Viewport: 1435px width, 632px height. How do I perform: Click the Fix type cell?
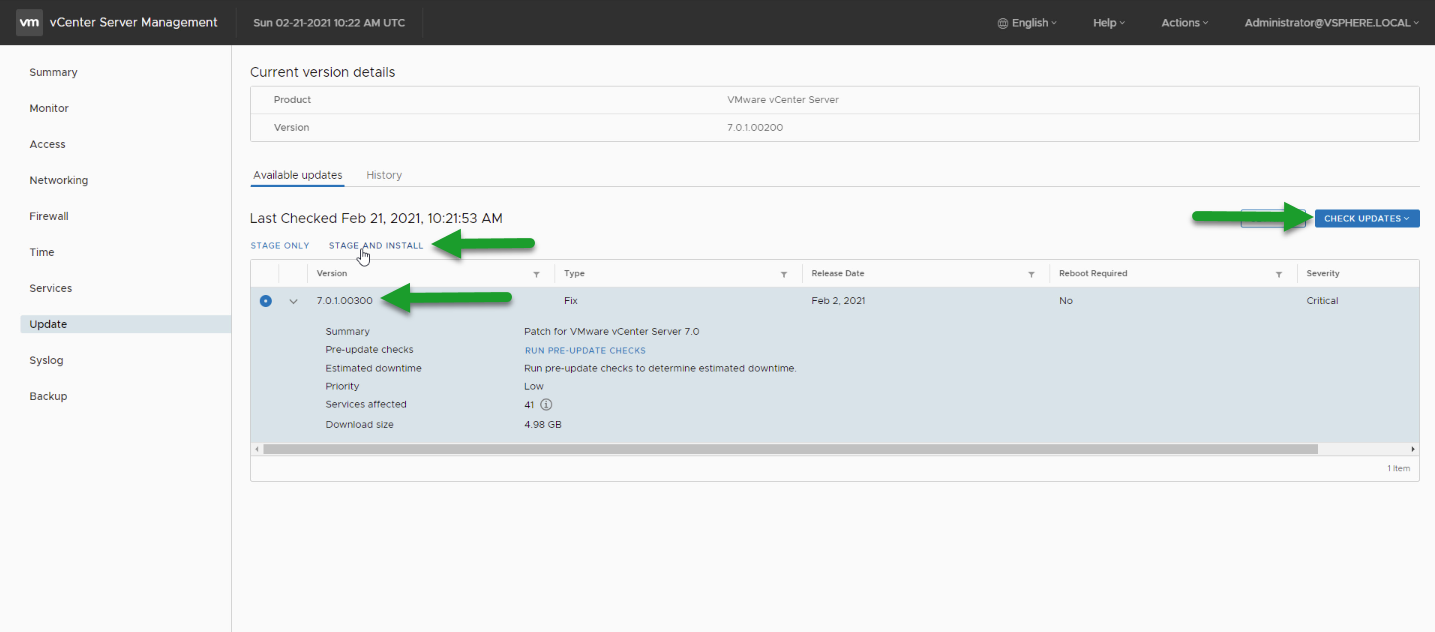pos(571,301)
